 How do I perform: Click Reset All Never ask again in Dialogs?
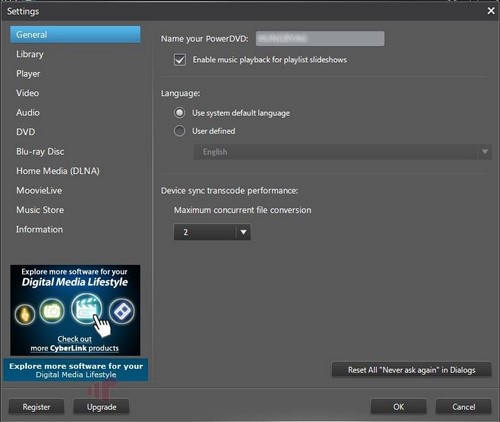coord(412,370)
